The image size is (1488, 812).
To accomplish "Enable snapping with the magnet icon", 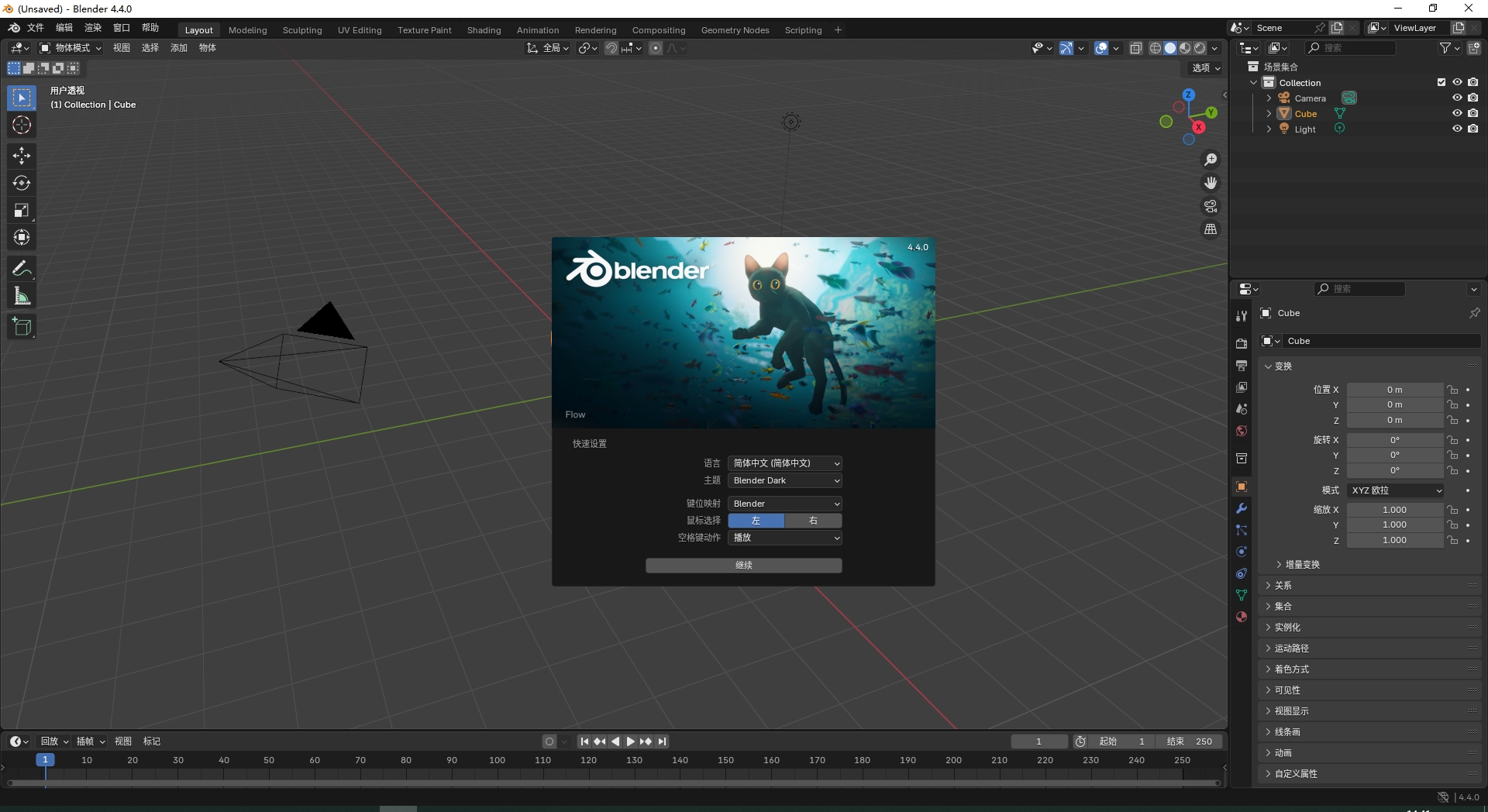I will pos(611,47).
